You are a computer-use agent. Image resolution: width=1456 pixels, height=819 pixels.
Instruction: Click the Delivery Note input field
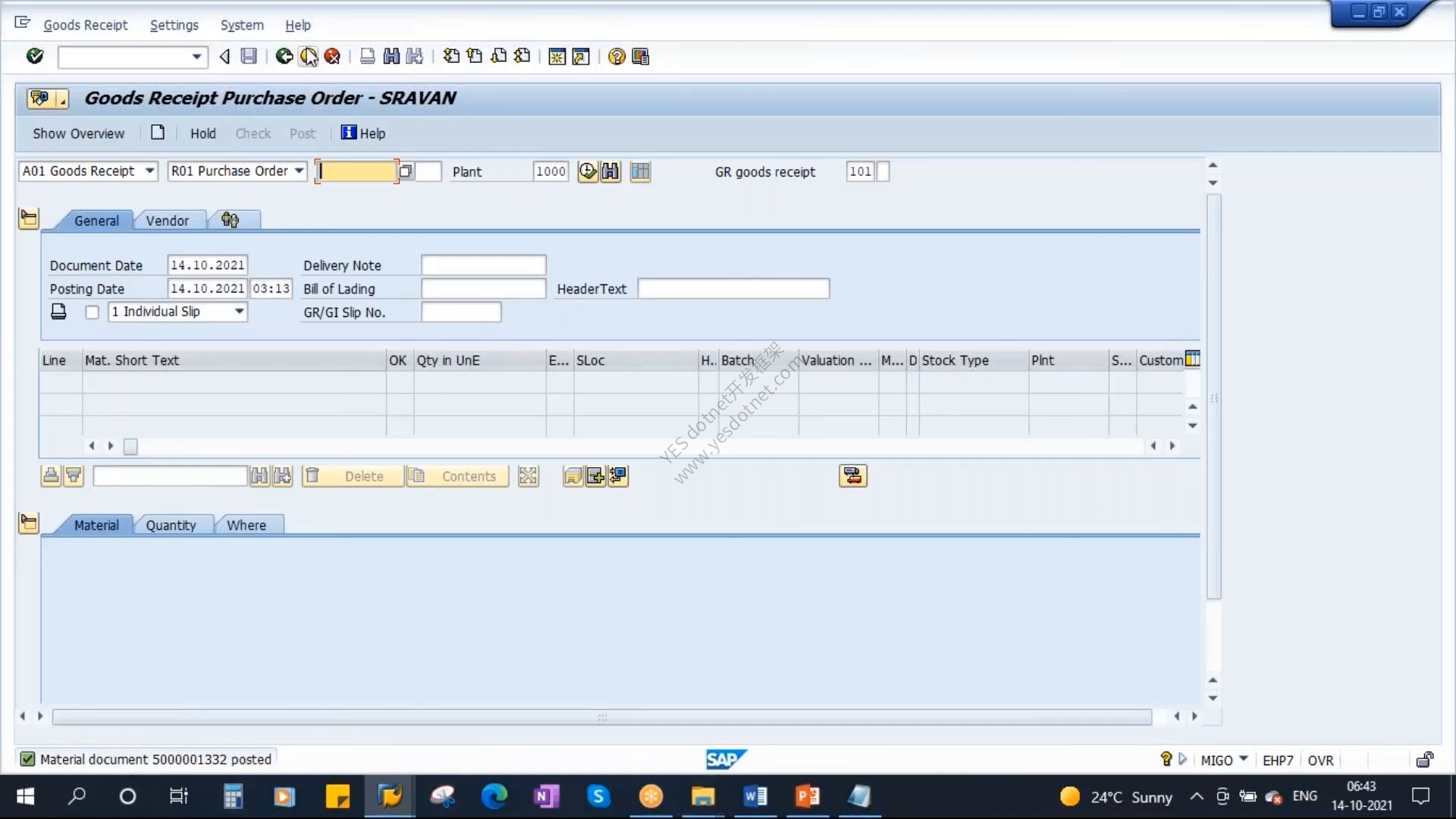coord(484,265)
